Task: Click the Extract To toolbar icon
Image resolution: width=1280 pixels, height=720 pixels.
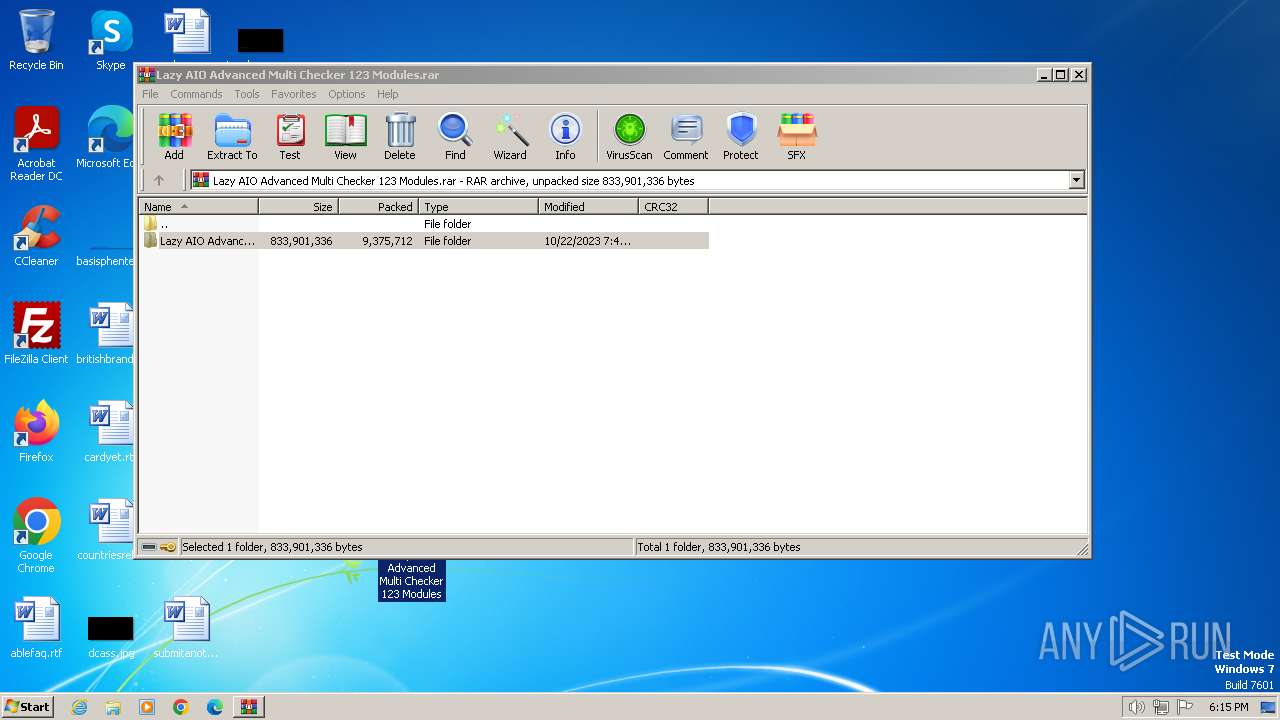Action: pyautogui.click(x=232, y=137)
